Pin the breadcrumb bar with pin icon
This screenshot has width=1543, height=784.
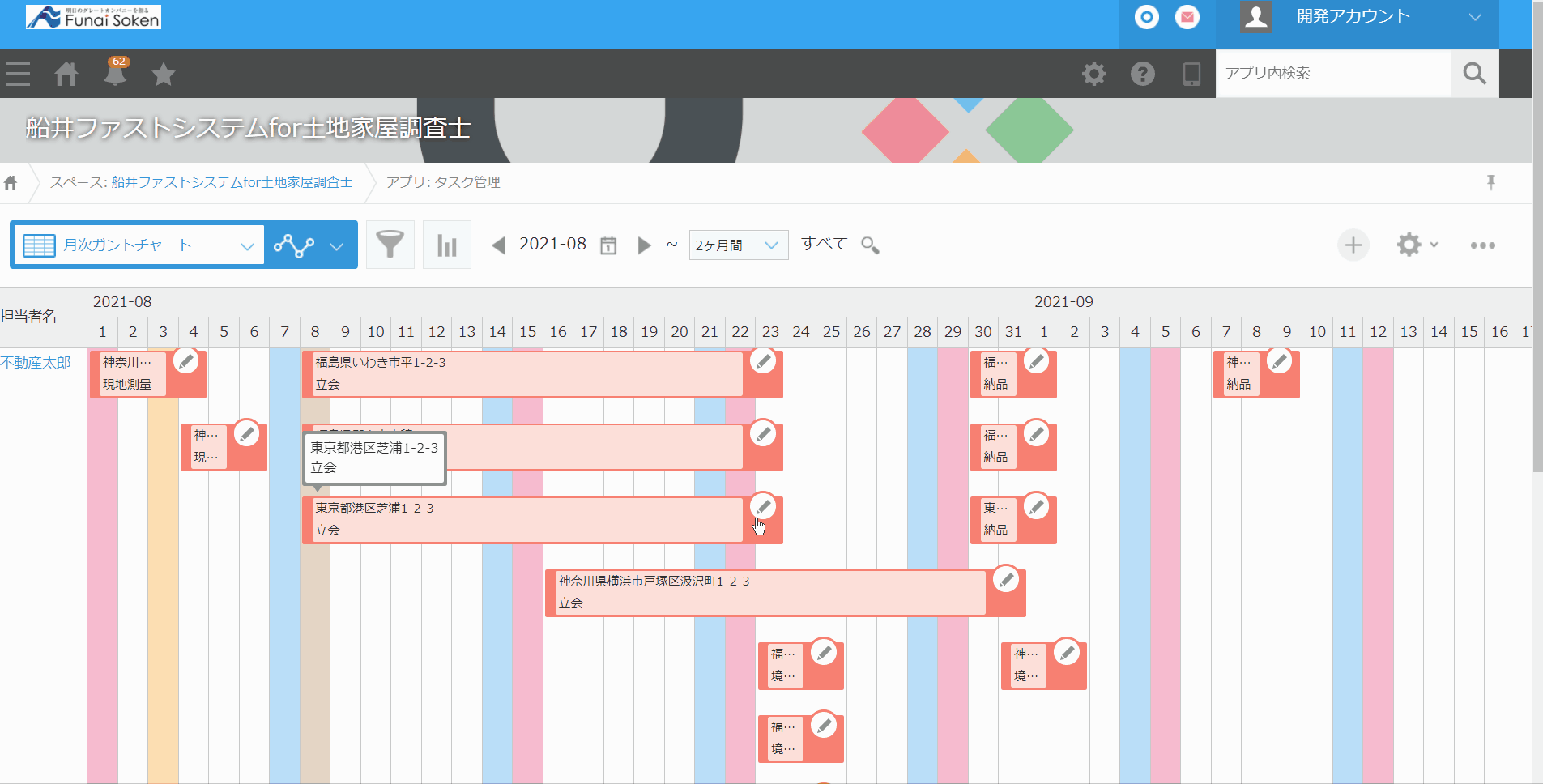(x=1490, y=182)
